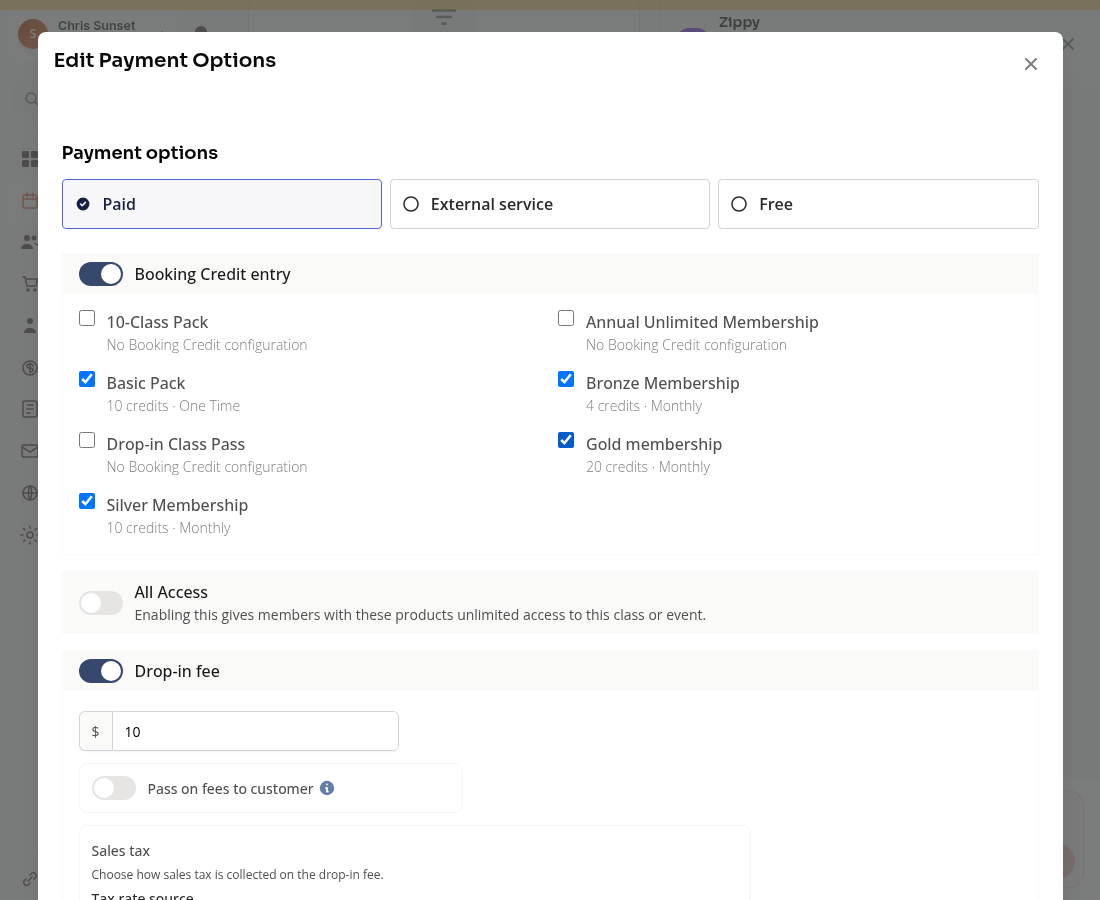The height and width of the screenshot is (900, 1100).
Task: Click the All Access description text
Action: [420, 615]
